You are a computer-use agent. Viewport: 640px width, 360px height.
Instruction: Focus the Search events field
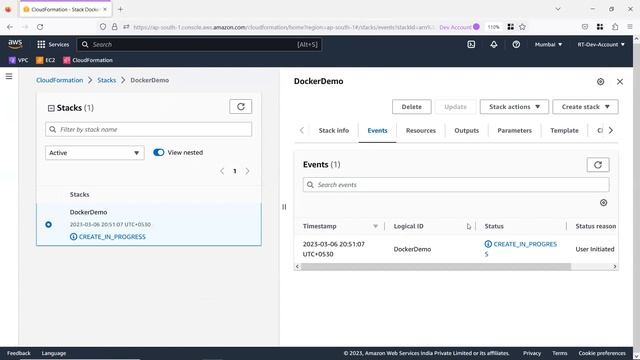pyautogui.click(x=456, y=185)
